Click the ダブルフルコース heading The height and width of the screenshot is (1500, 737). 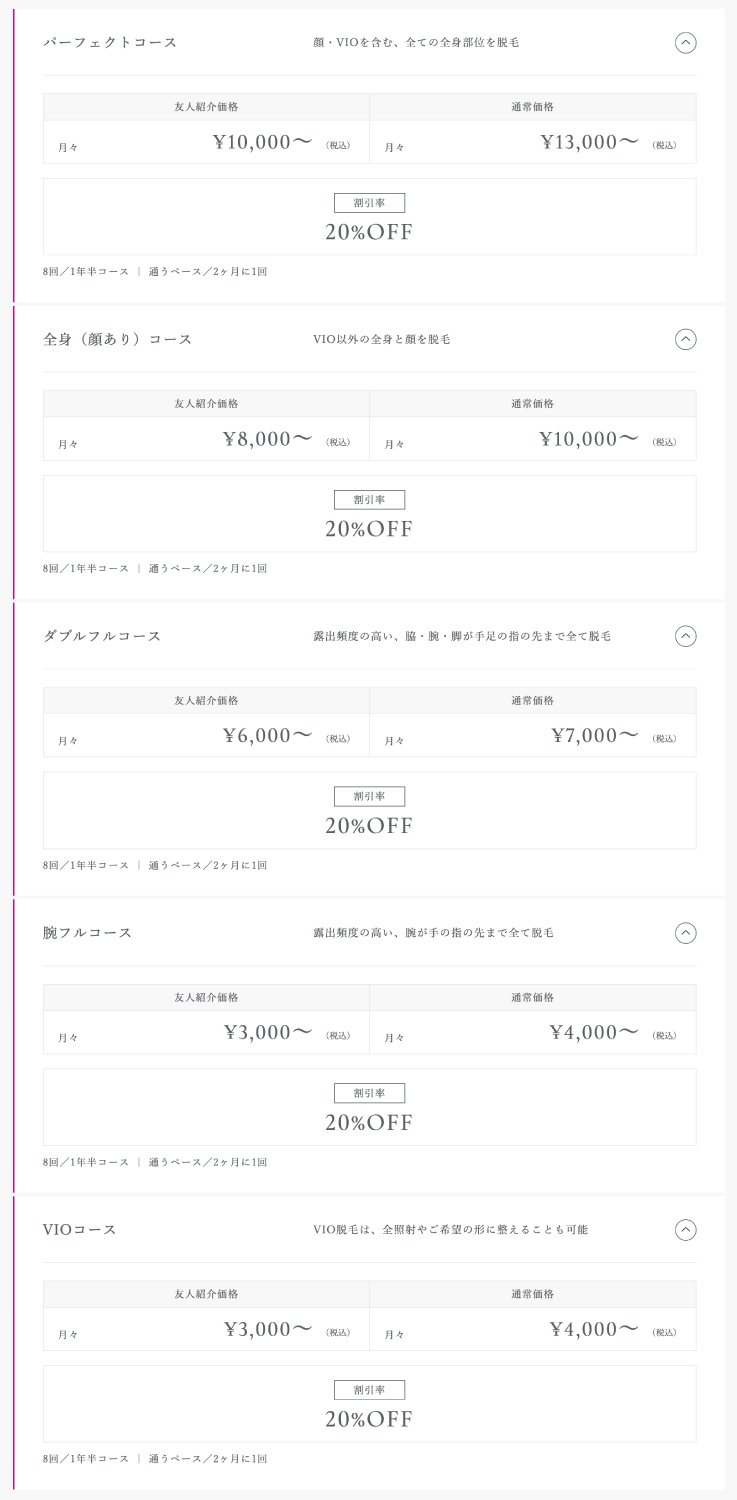pos(102,636)
